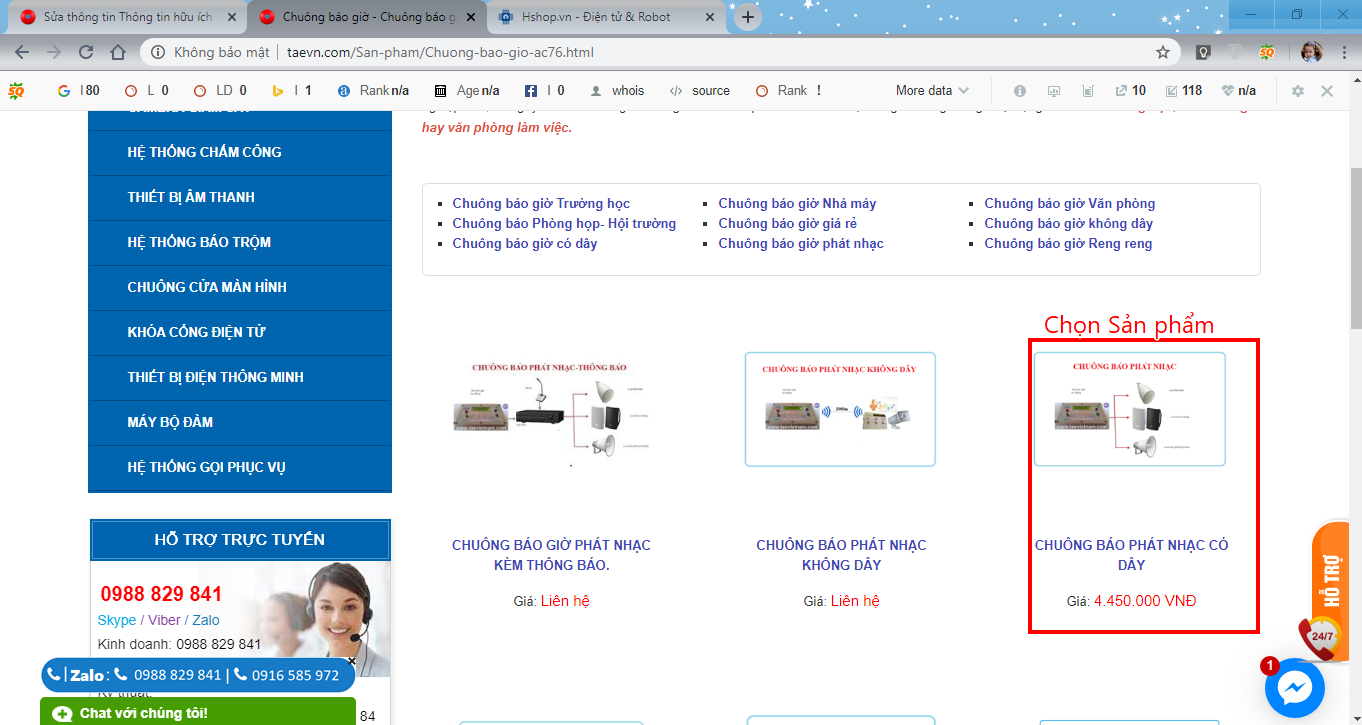The width and height of the screenshot is (1362, 725).
Task: Open Chuông báo giờ có dây link
Action: 525,243
